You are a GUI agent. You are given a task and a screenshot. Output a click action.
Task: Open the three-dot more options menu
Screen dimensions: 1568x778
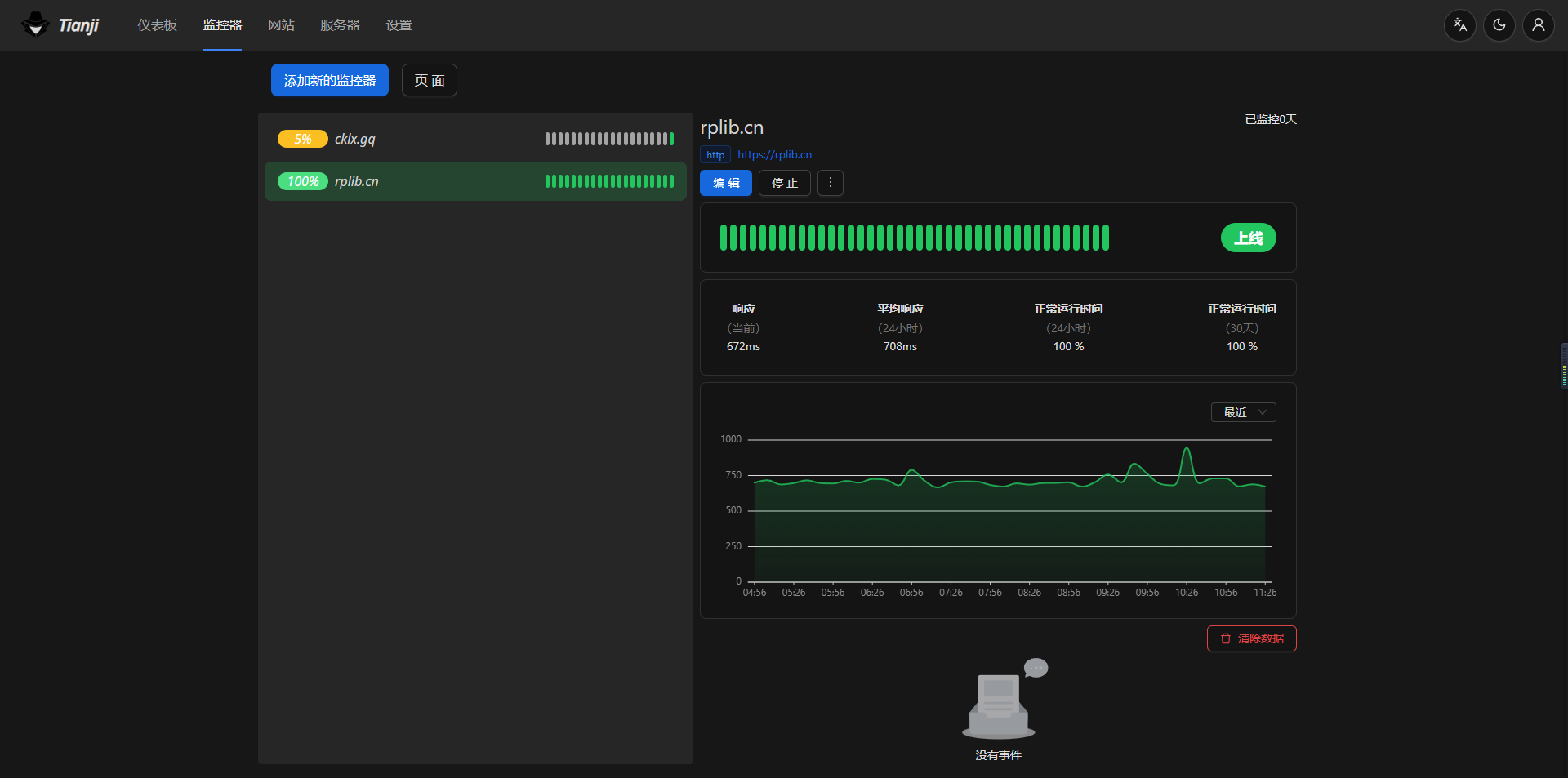[x=830, y=183]
